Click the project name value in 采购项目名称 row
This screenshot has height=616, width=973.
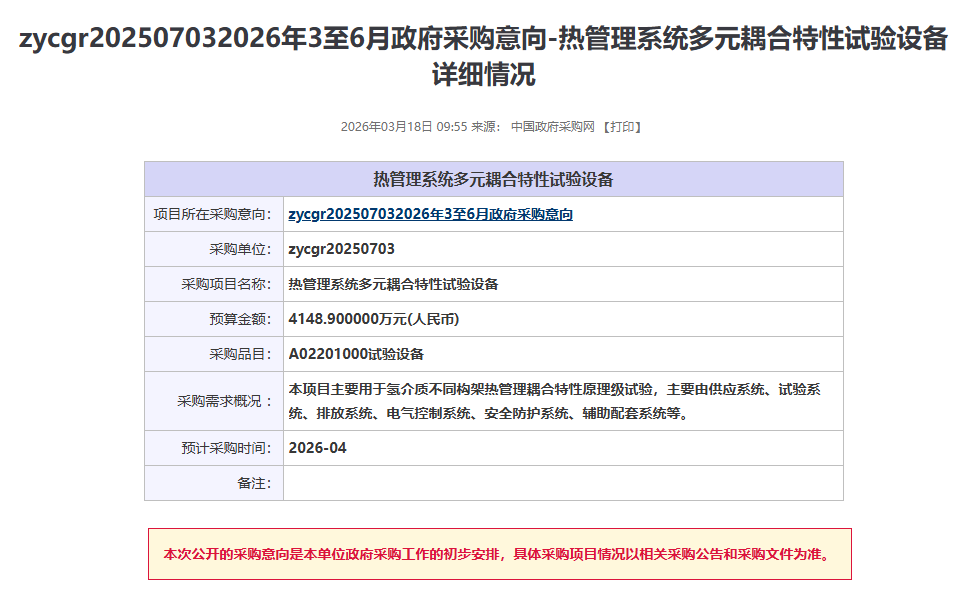click(x=393, y=284)
